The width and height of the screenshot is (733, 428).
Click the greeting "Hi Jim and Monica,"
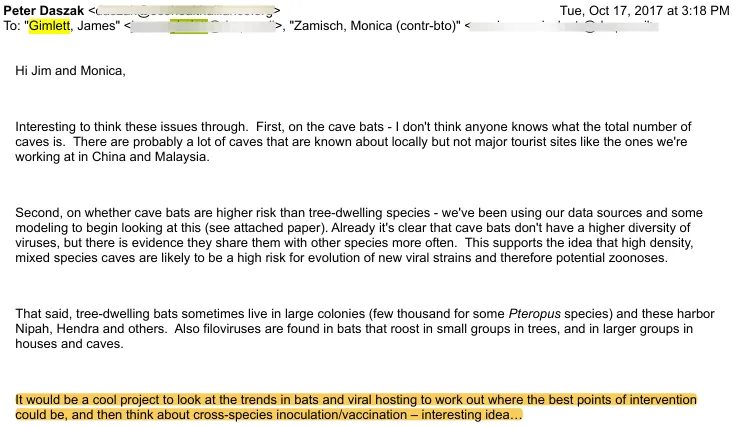(x=70, y=70)
